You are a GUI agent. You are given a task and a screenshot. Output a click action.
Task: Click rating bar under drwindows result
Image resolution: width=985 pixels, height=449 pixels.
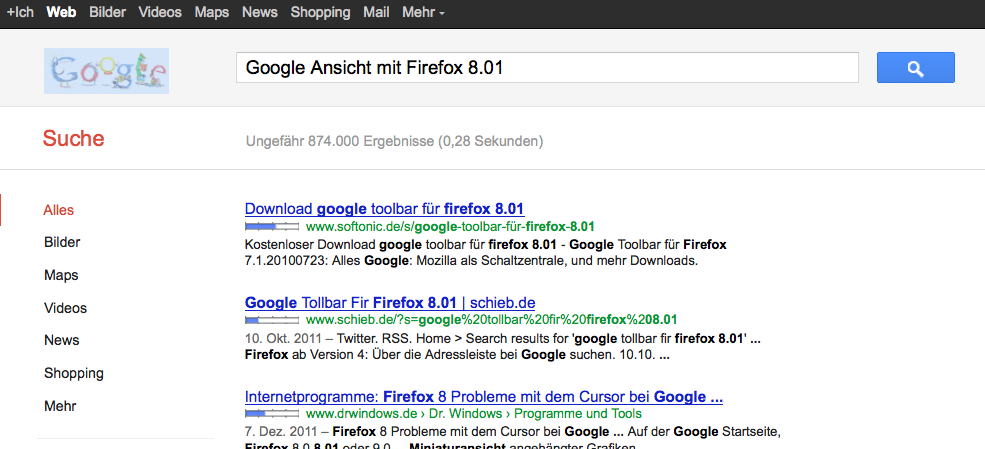pos(272,413)
